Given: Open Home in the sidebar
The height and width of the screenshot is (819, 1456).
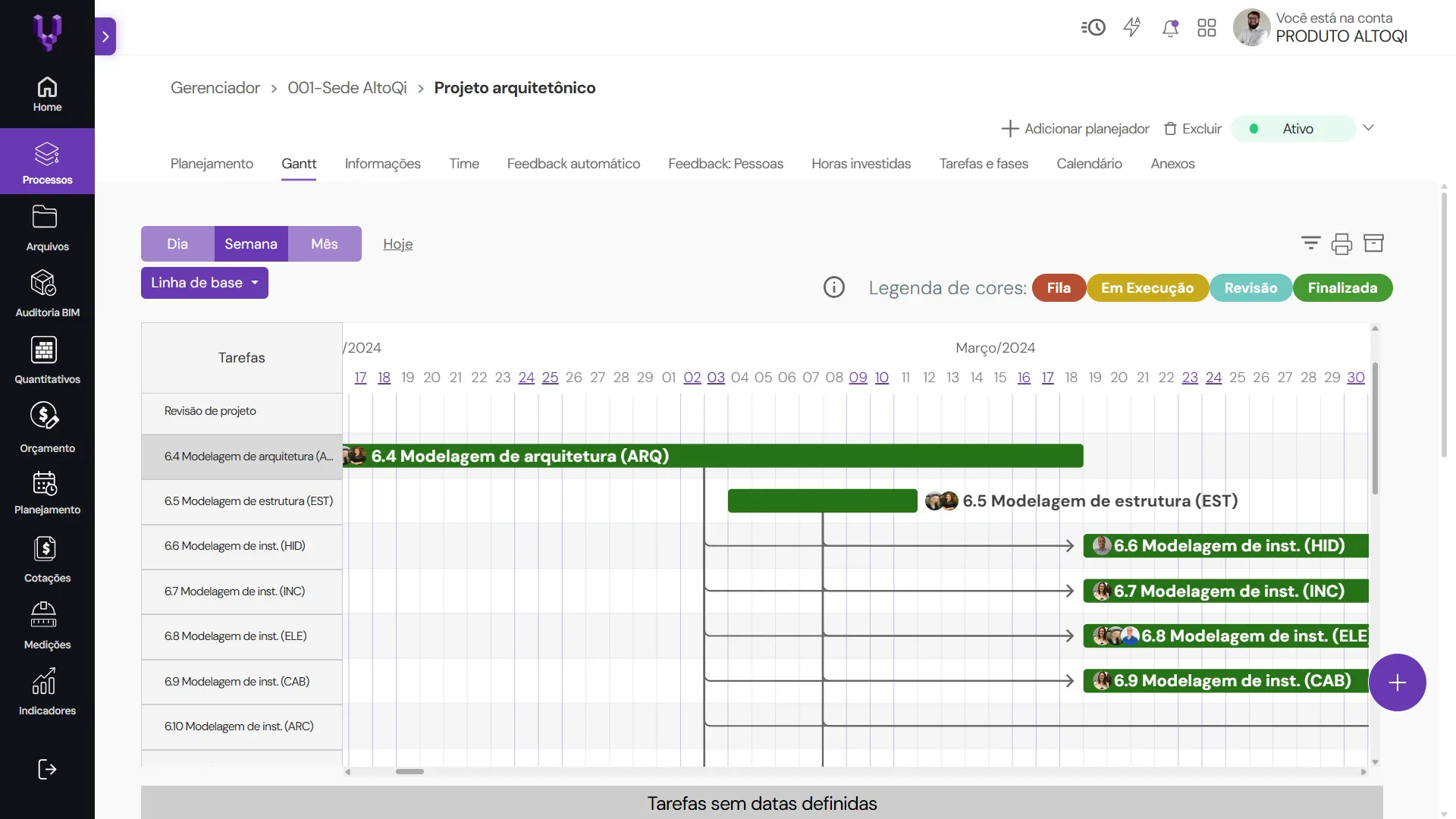Looking at the screenshot, I should pos(47,94).
